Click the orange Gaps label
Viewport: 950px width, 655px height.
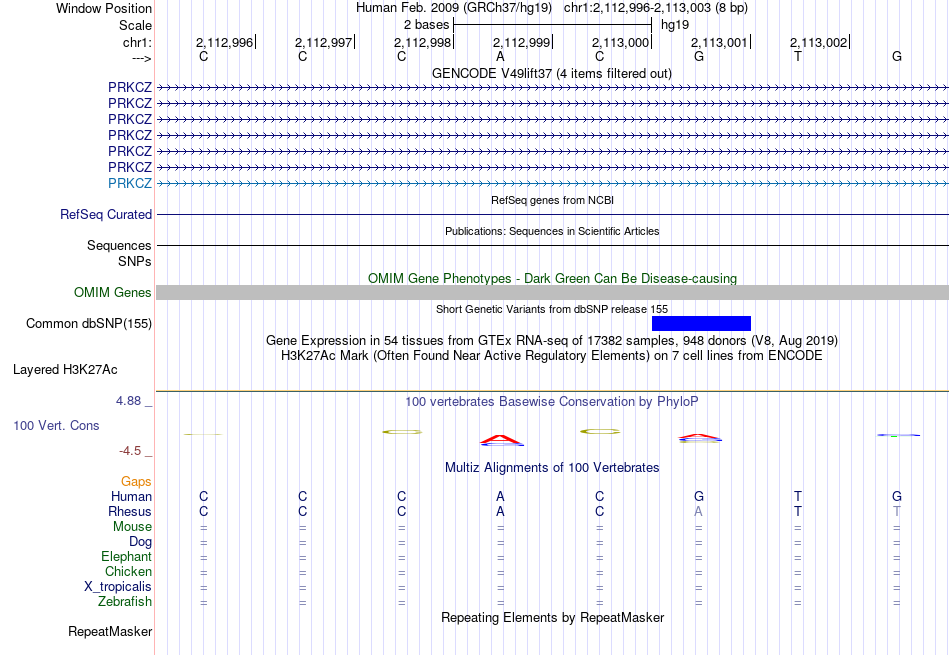click(136, 481)
